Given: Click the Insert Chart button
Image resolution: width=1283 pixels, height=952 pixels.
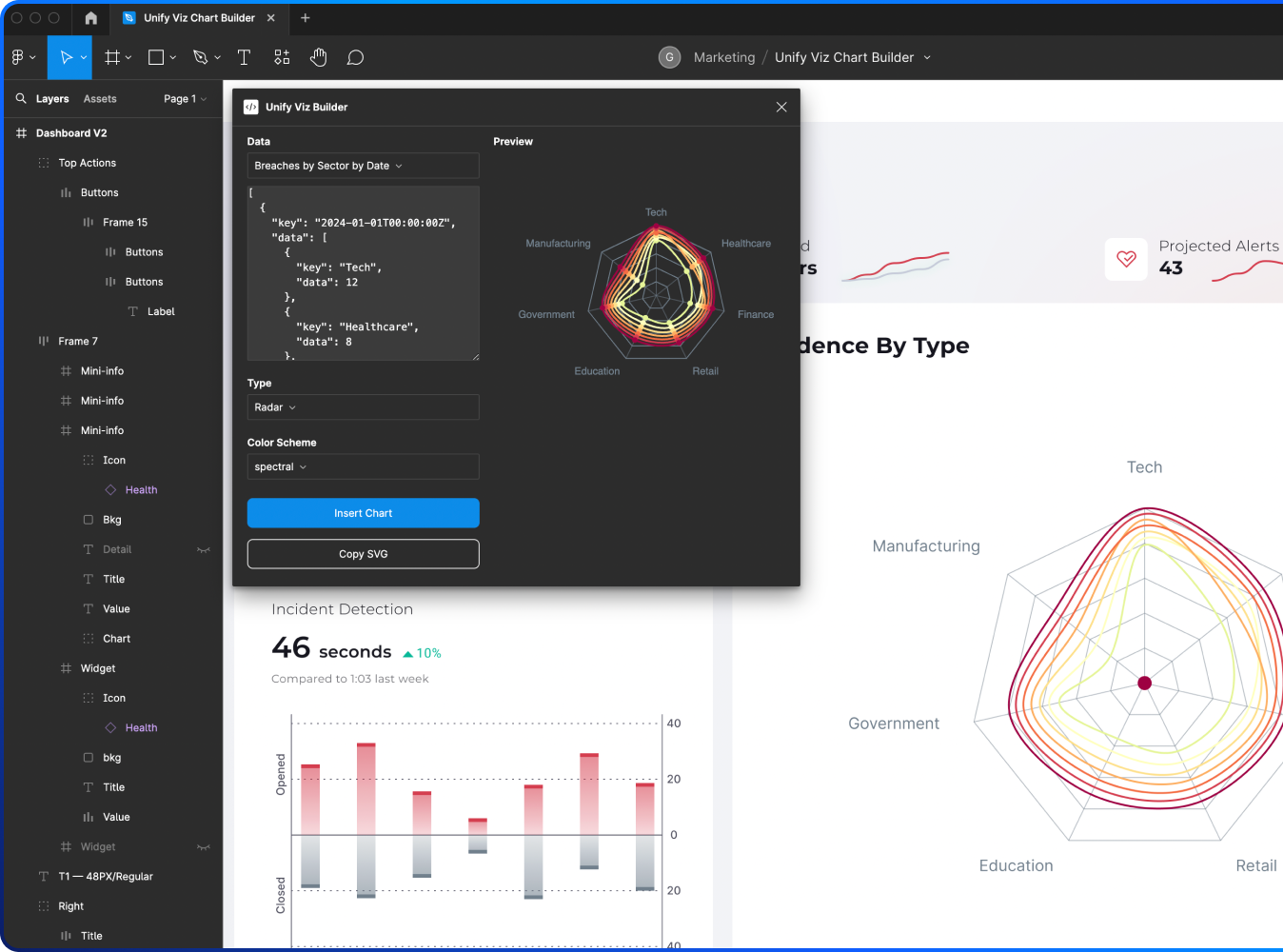Looking at the screenshot, I should (363, 512).
